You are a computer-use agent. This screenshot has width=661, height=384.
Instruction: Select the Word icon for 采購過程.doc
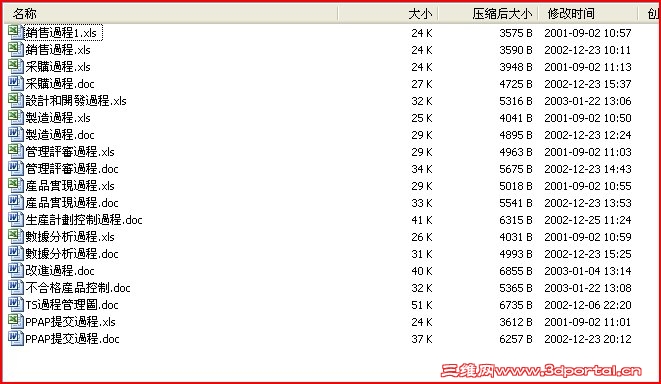[16, 83]
